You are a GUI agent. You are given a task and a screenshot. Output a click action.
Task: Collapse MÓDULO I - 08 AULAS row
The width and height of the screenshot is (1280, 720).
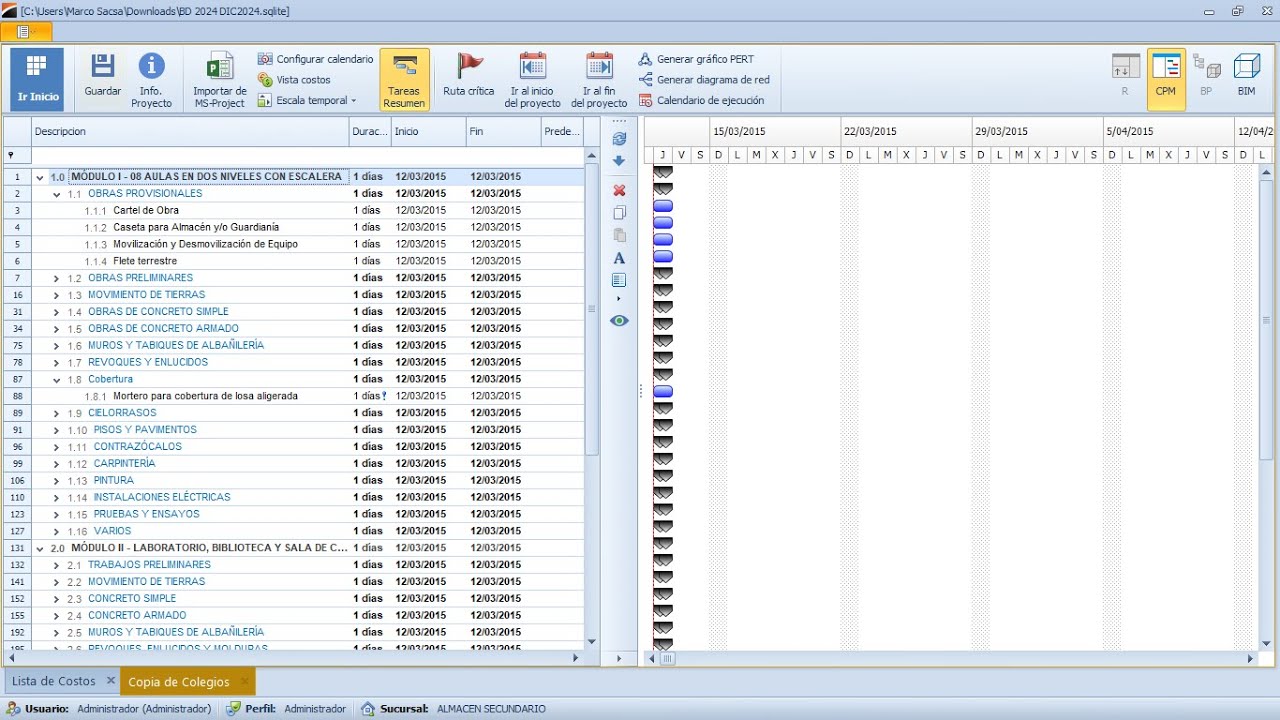coord(40,177)
